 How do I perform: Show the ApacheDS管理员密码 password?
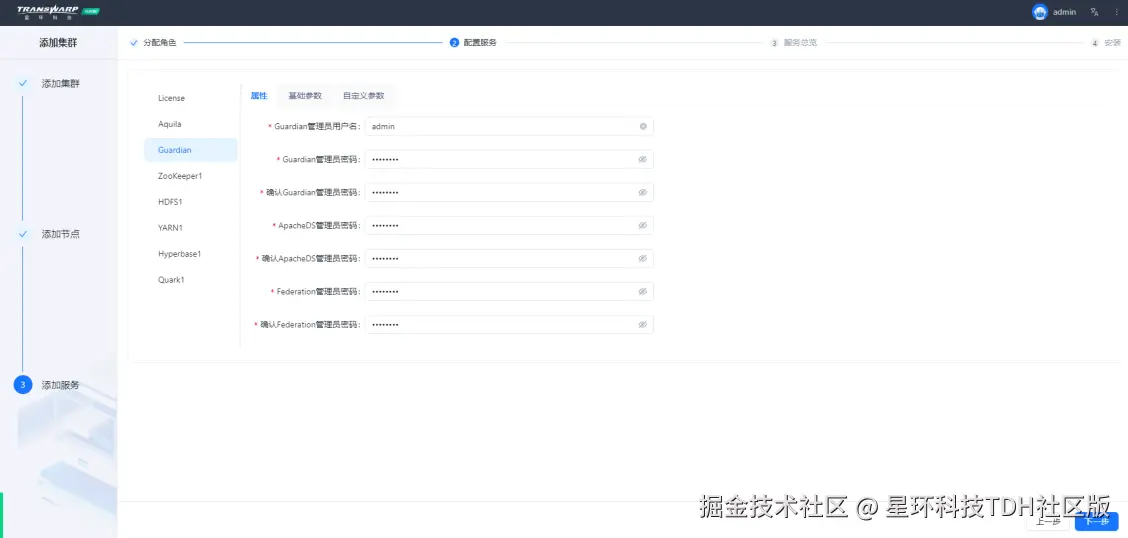click(x=642, y=226)
